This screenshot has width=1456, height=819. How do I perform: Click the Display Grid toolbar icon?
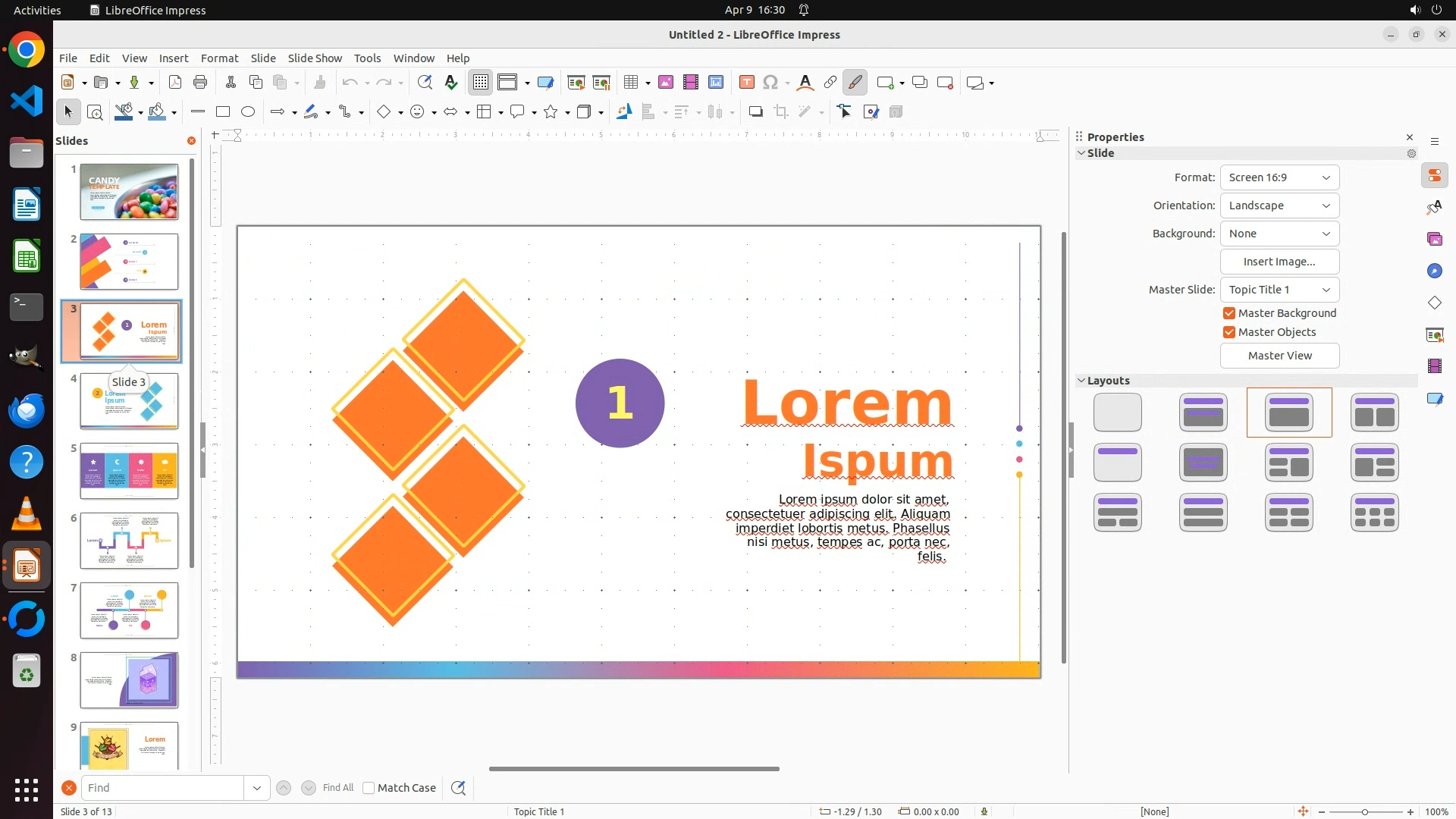click(481, 83)
